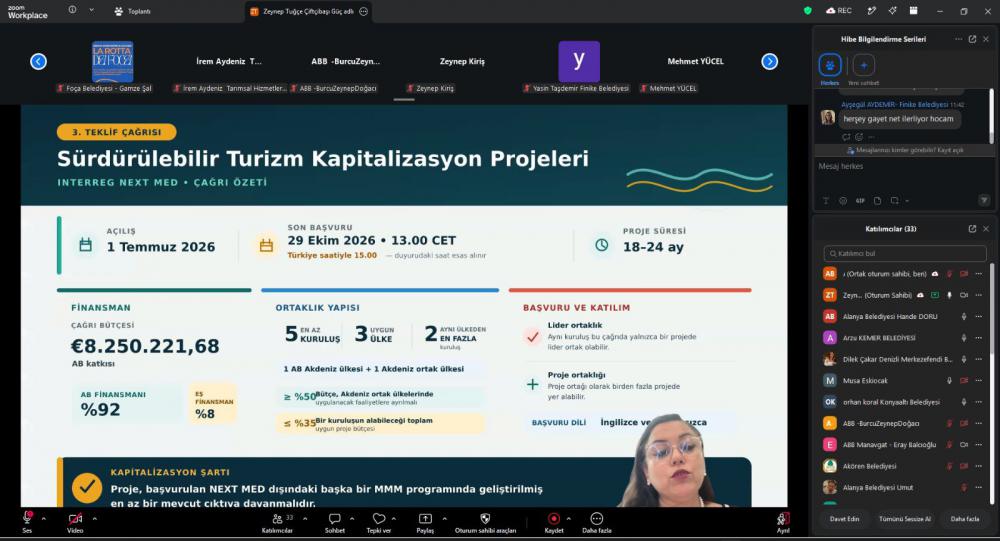The width and height of the screenshot is (1000, 541).
Task: Toggle camera for ABB -BurcuZeynepDoğacı
Action: coord(964,424)
